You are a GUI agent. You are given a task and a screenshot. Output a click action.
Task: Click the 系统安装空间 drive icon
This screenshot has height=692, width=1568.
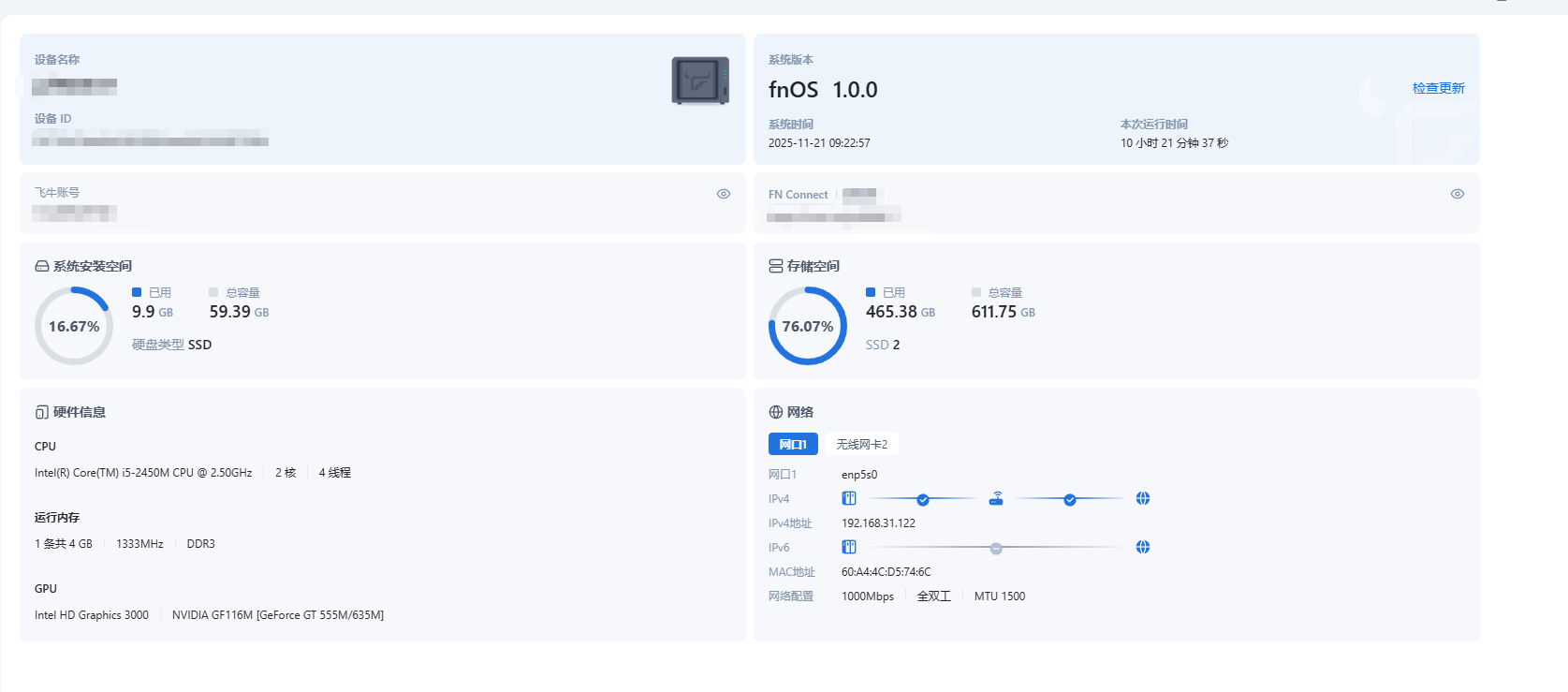coord(42,266)
